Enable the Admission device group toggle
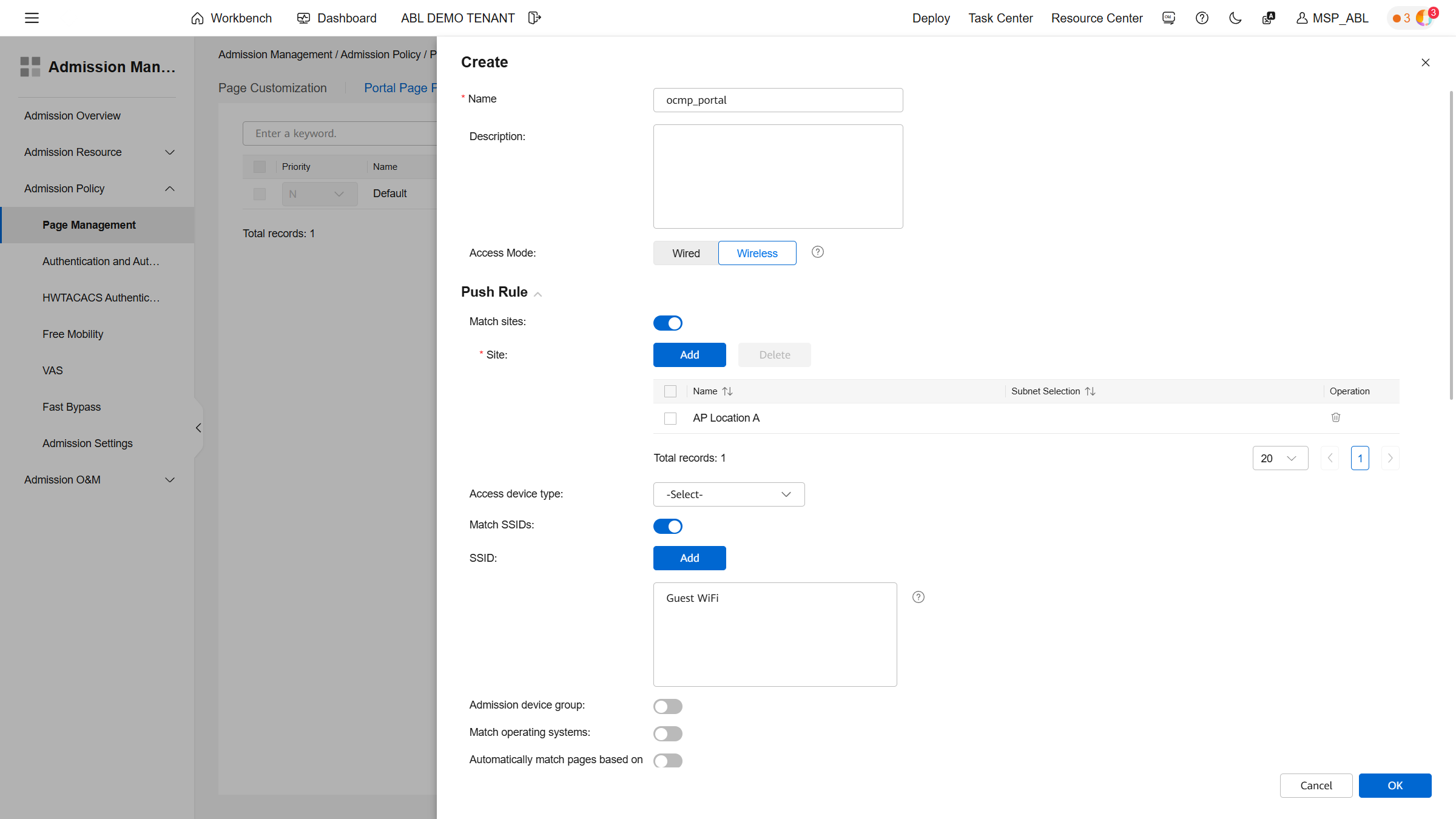This screenshot has width=1456, height=819. tap(667, 706)
